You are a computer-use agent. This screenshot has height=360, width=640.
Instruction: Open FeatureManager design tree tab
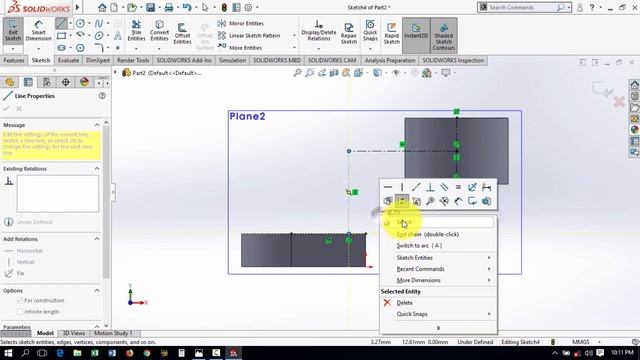pyautogui.click(x=9, y=82)
